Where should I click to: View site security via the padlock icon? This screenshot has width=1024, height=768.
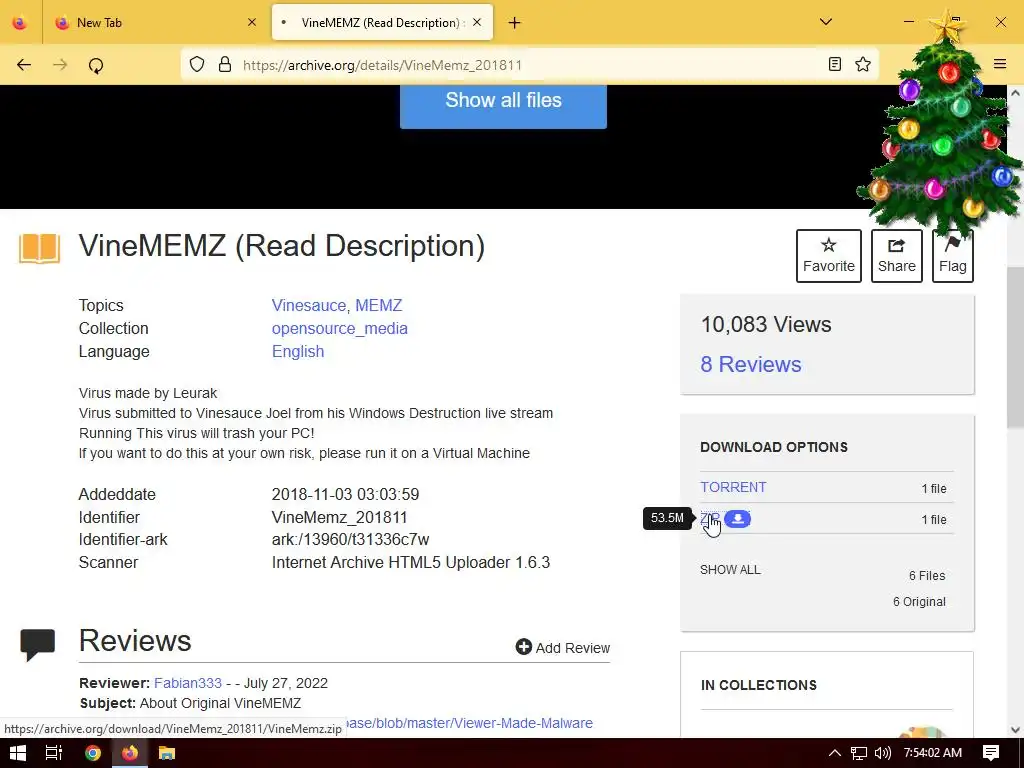coord(225,64)
